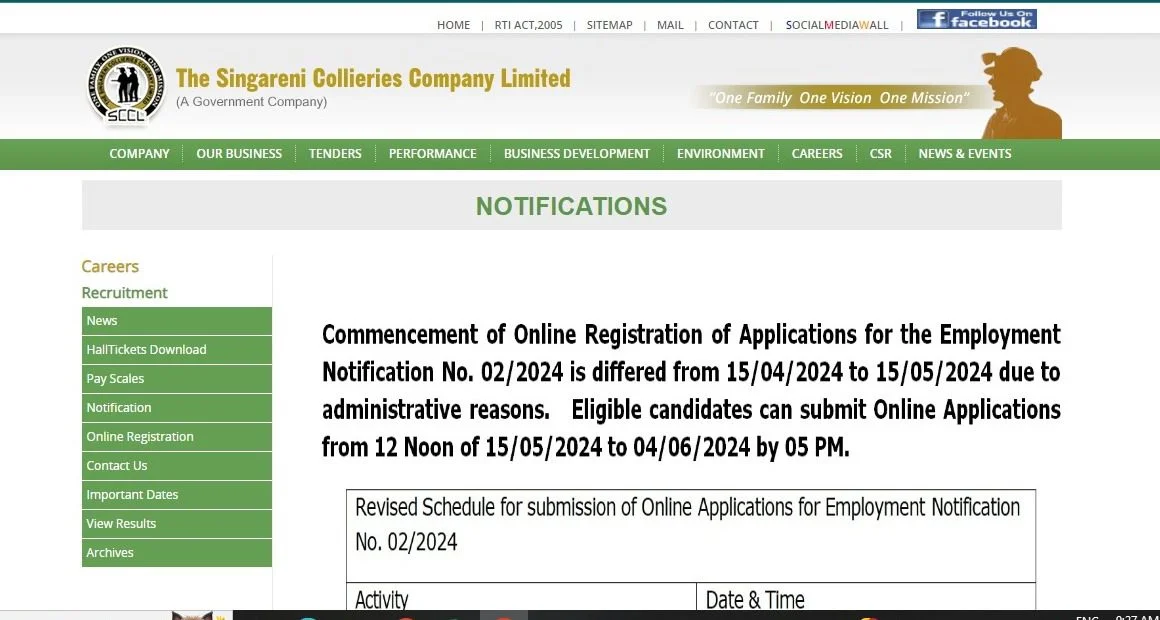Open the CSR menu
The height and width of the screenshot is (620, 1160).
(880, 154)
